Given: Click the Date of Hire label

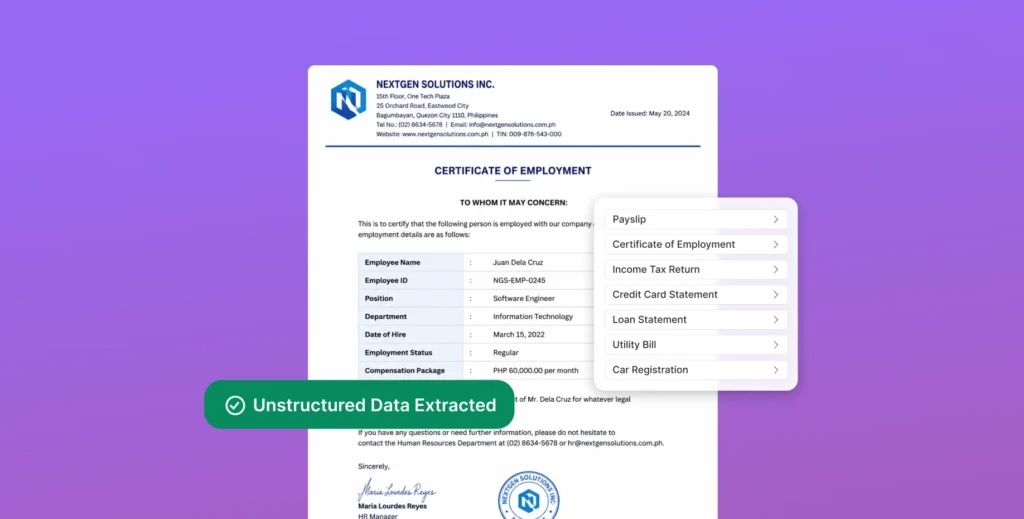Looking at the screenshot, I should point(385,334).
